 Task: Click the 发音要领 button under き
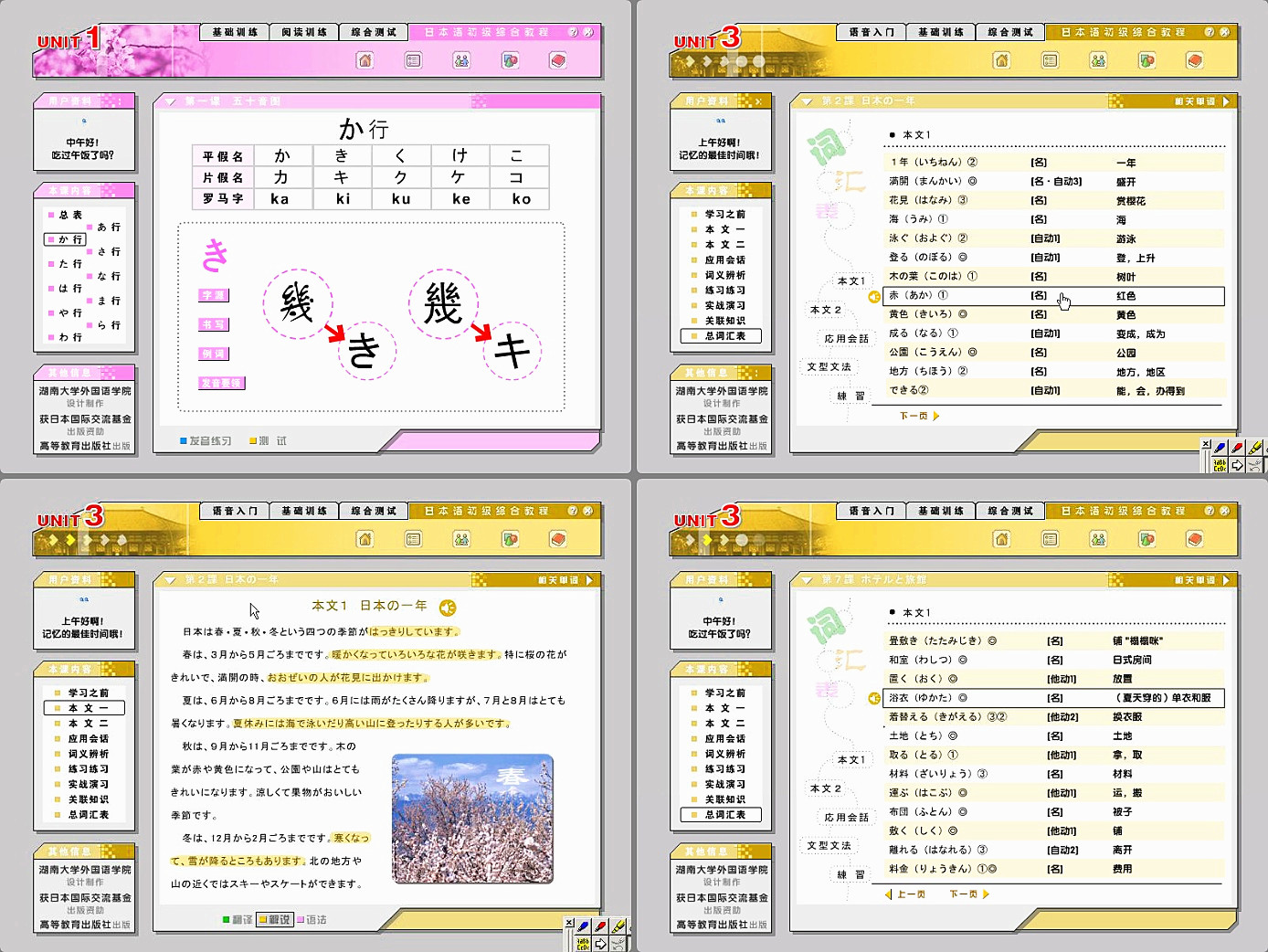click(222, 383)
